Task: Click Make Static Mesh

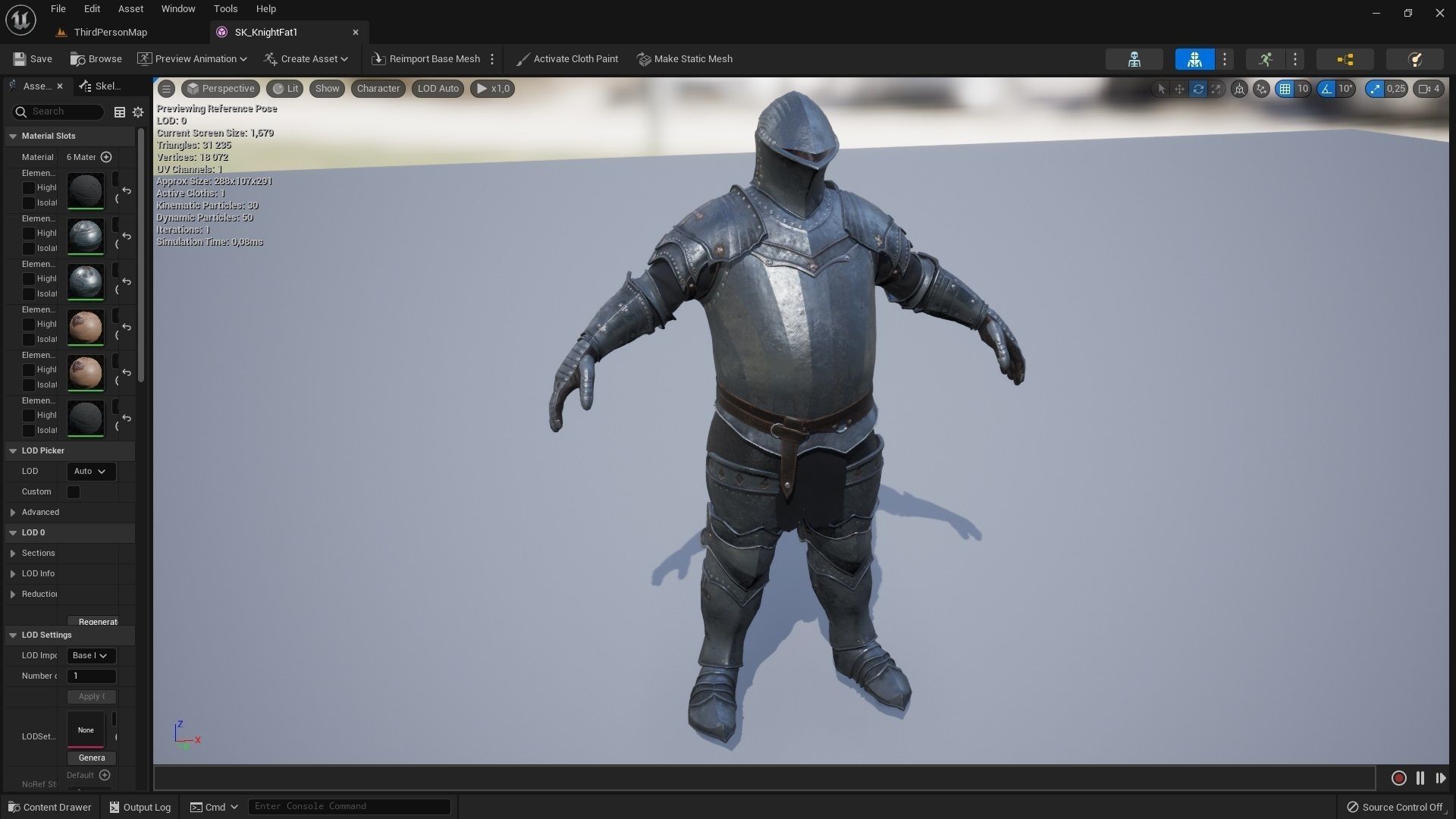Action: [x=684, y=58]
